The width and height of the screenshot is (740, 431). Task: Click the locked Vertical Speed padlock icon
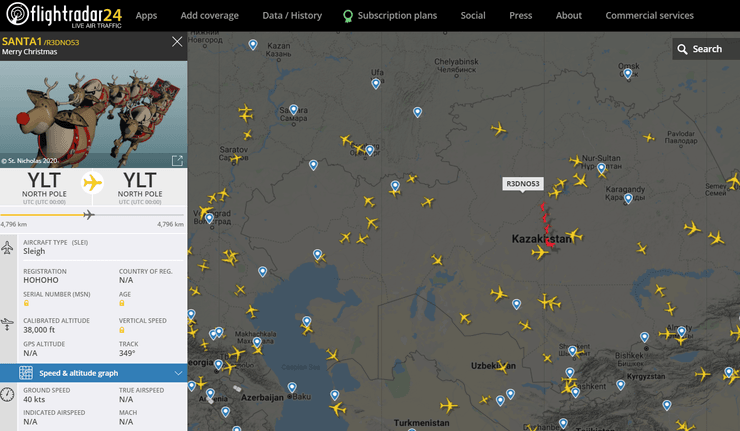[x=122, y=330]
